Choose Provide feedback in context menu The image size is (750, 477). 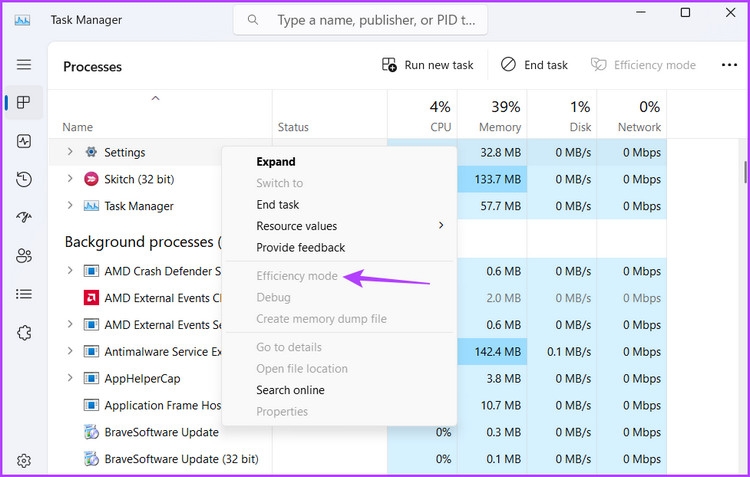click(339, 247)
